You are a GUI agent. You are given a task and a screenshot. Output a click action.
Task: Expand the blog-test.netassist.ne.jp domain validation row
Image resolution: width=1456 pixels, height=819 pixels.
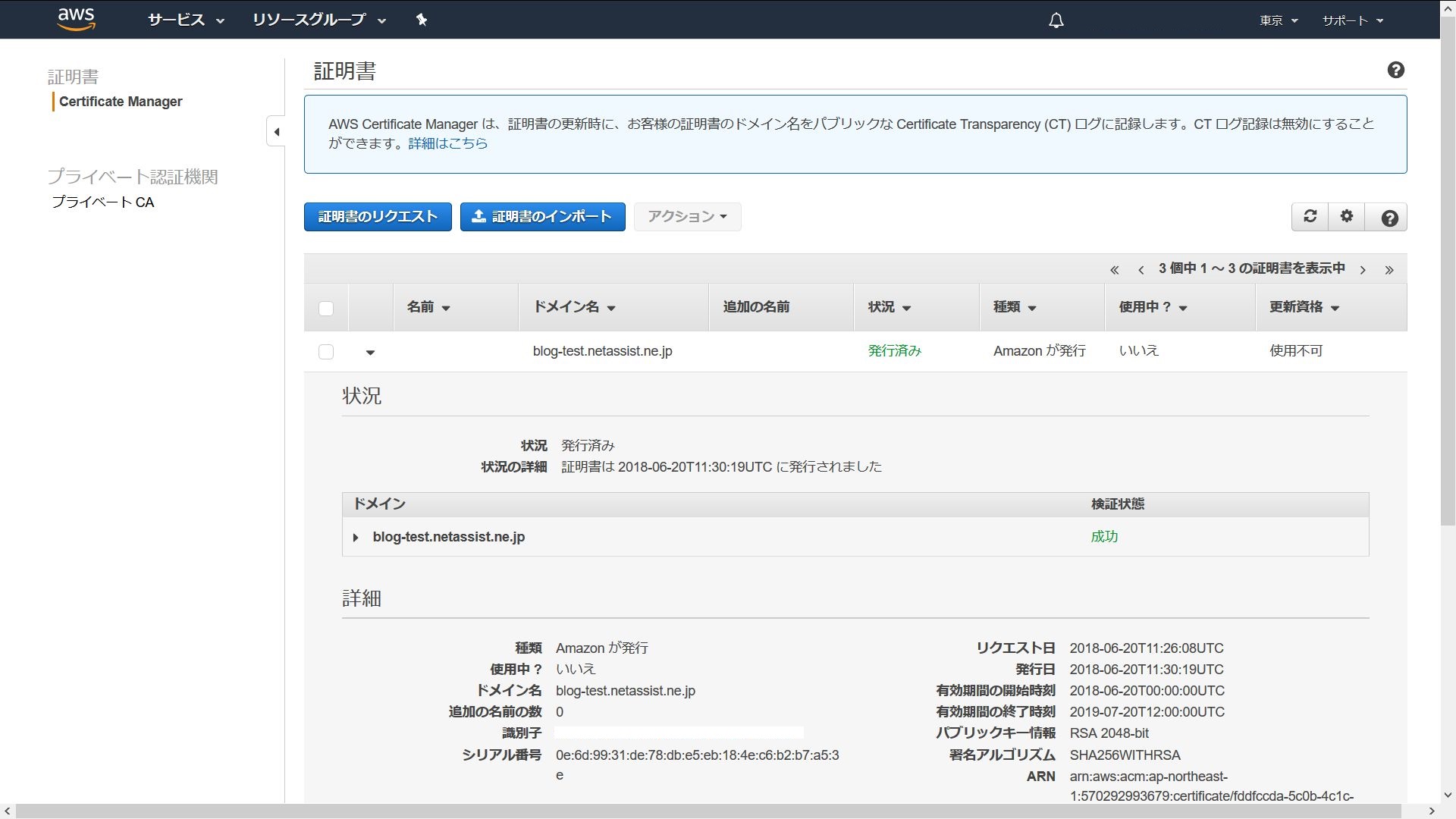pyautogui.click(x=355, y=538)
